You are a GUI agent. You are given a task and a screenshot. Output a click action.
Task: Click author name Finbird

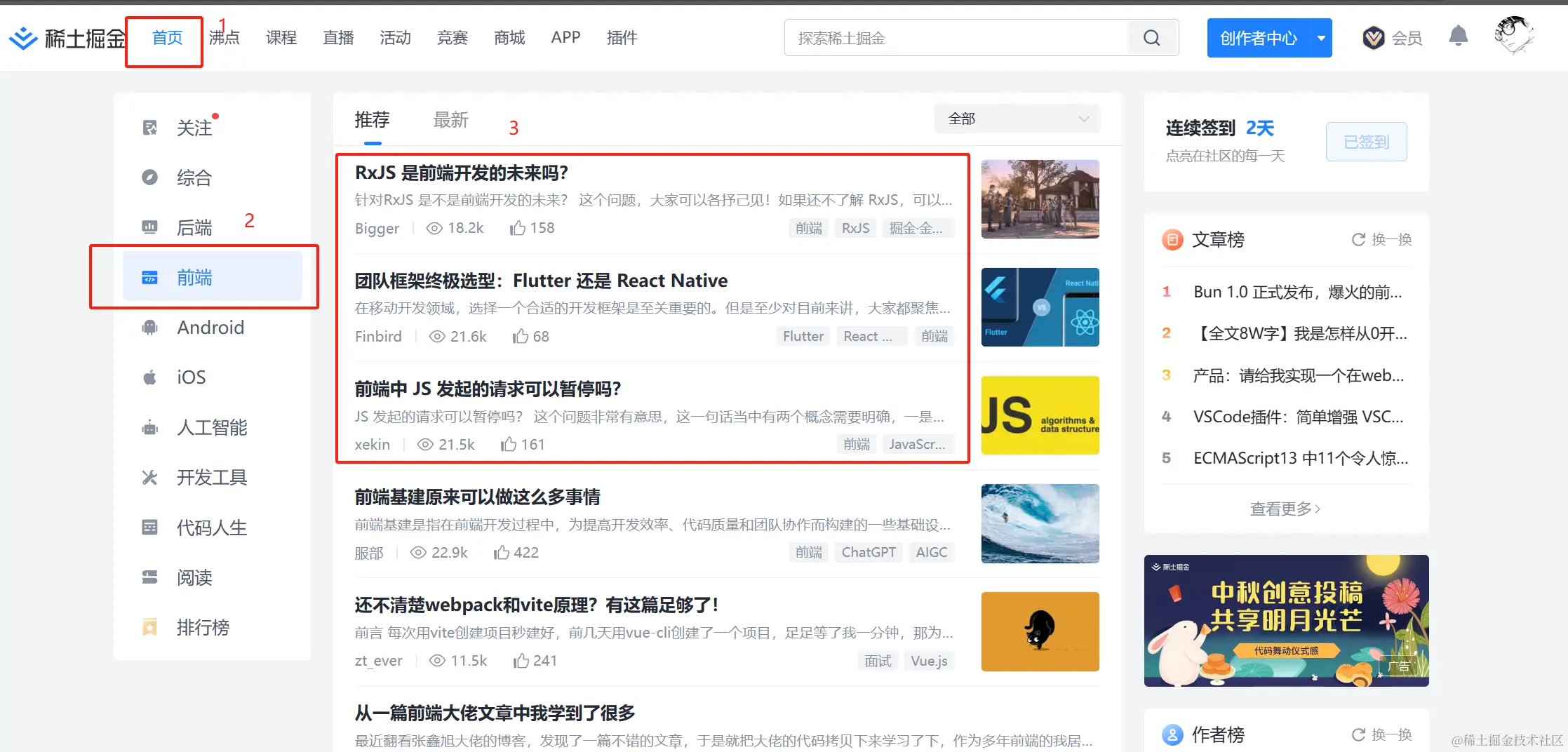(378, 336)
